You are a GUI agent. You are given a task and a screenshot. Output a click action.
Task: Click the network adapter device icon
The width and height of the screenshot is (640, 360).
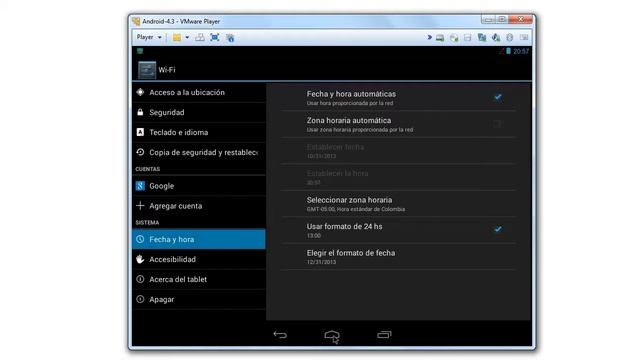click(482, 38)
